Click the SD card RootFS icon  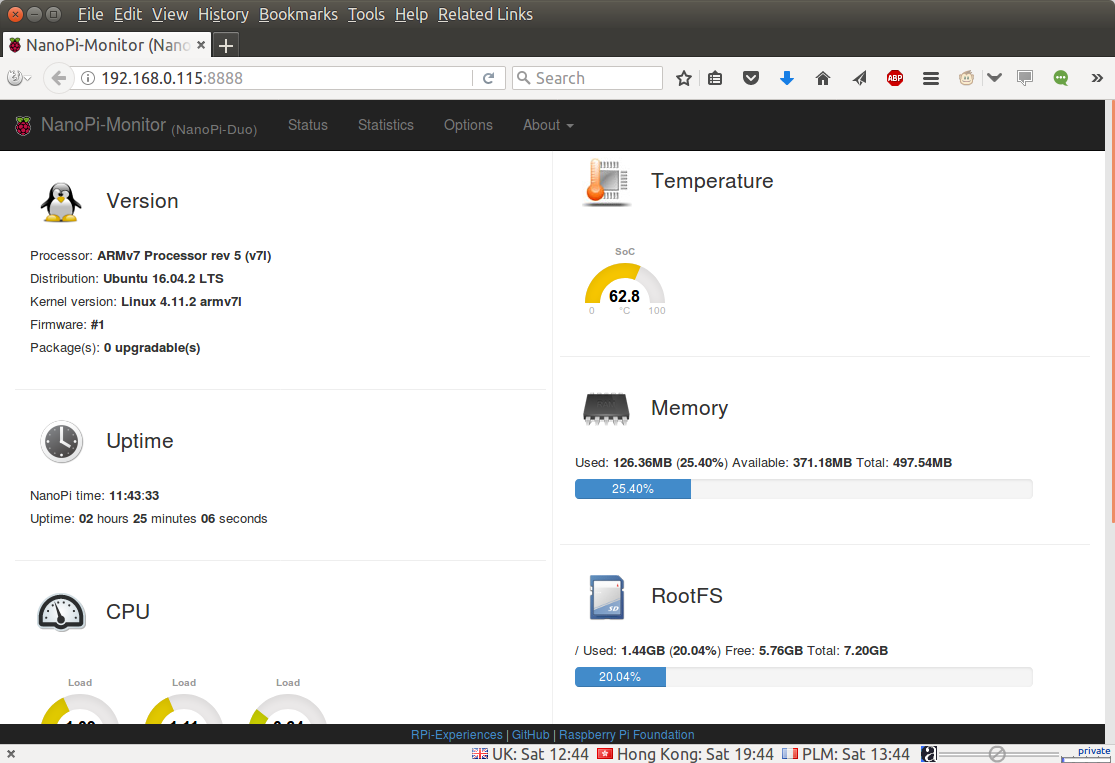(x=607, y=597)
